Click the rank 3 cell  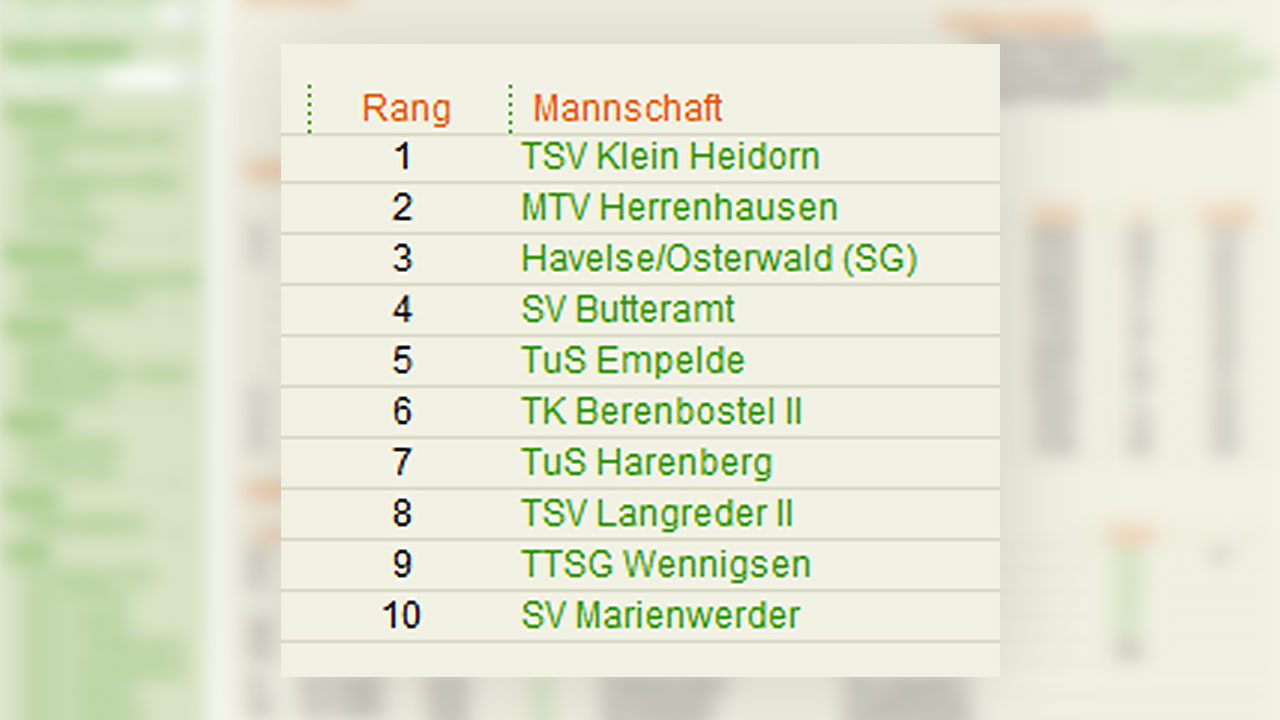point(402,259)
